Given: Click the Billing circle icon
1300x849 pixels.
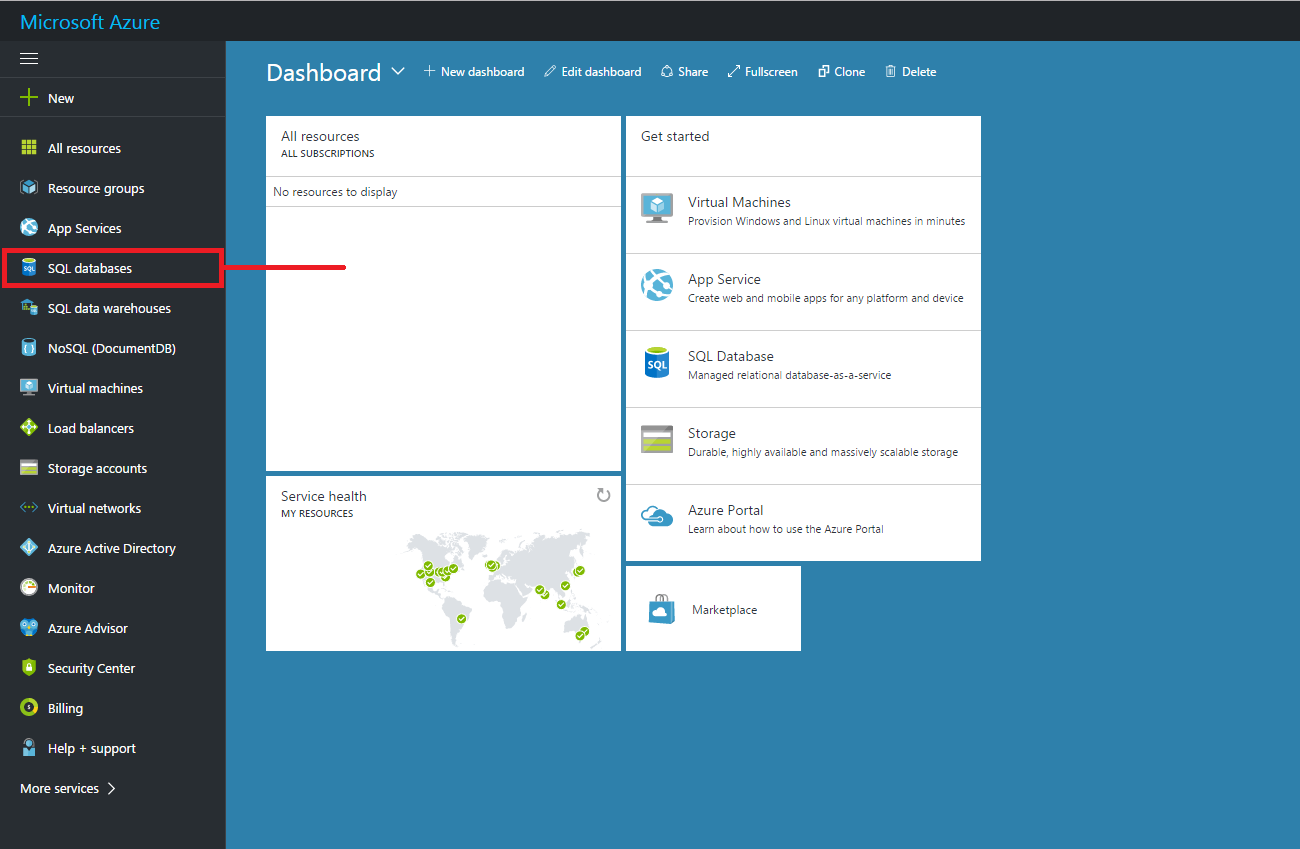Looking at the screenshot, I should coord(29,708).
